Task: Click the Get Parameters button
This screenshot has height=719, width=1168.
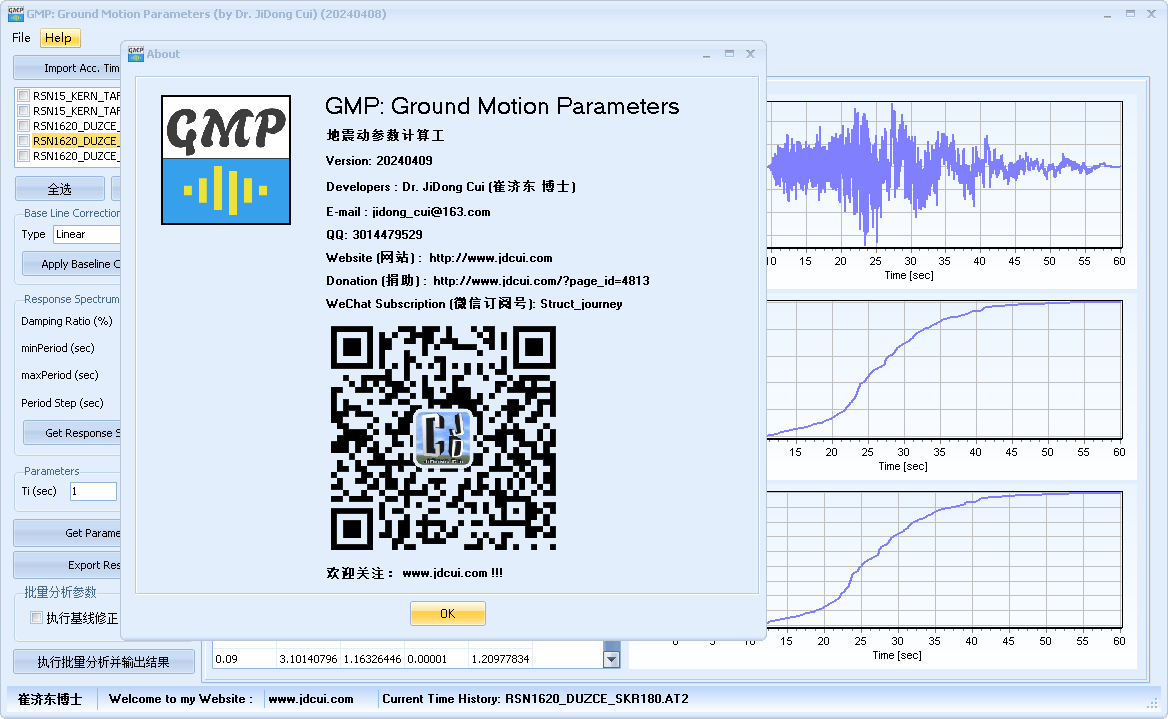Action: click(67, 533)
